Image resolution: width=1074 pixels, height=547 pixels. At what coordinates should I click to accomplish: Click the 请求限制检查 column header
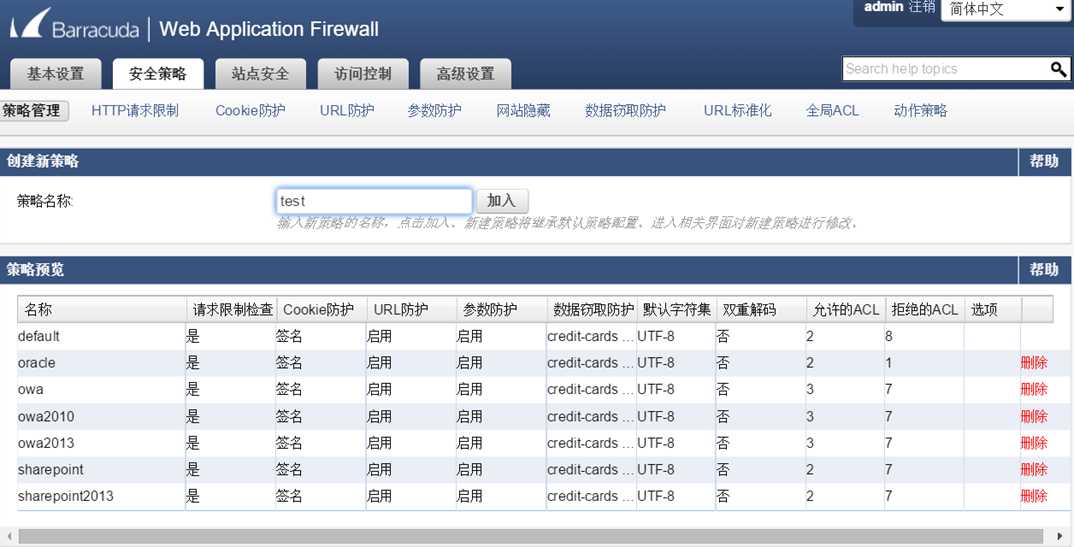point(232,309)
